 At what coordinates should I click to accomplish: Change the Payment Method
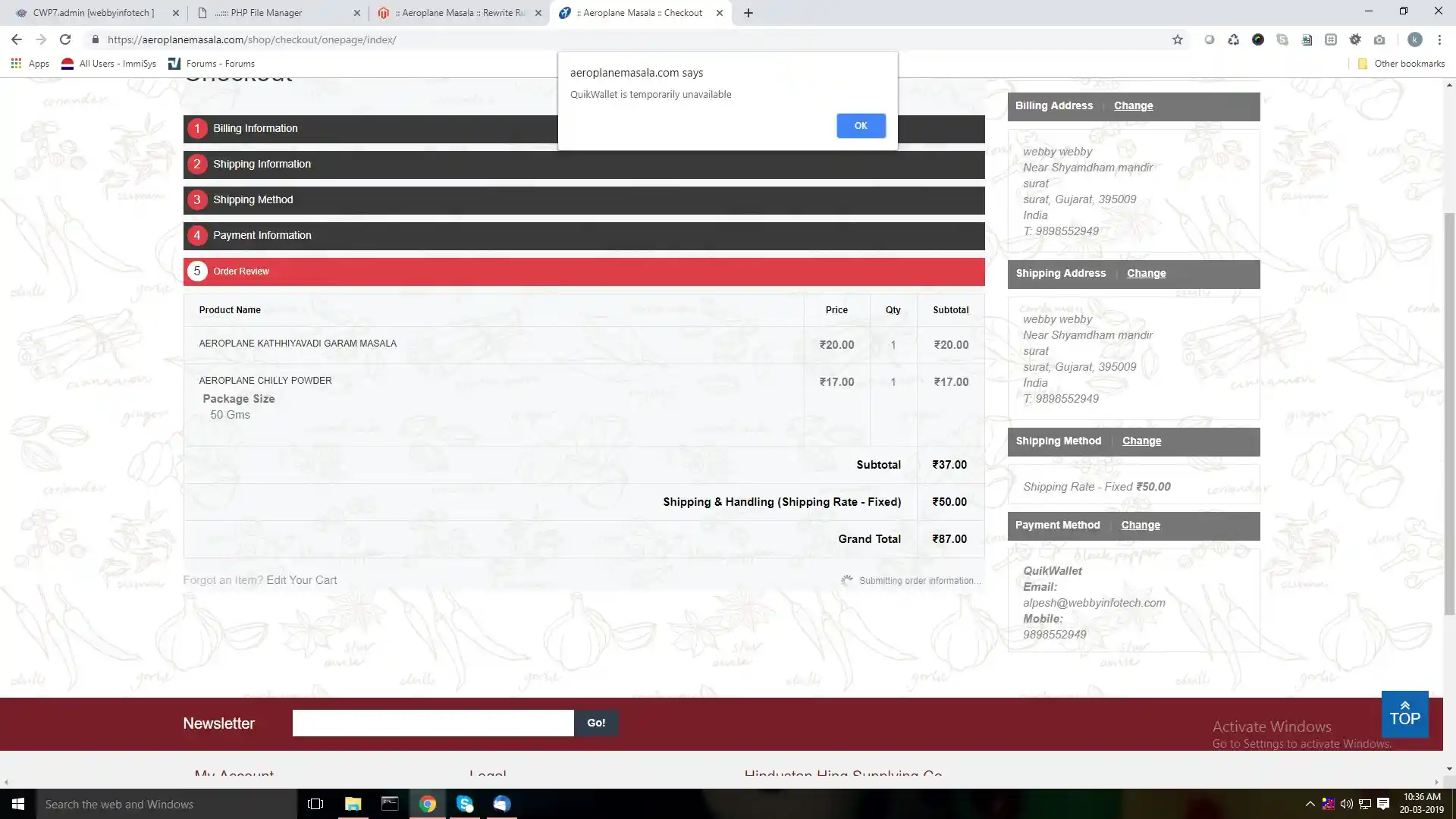[x=1140, y=526]
